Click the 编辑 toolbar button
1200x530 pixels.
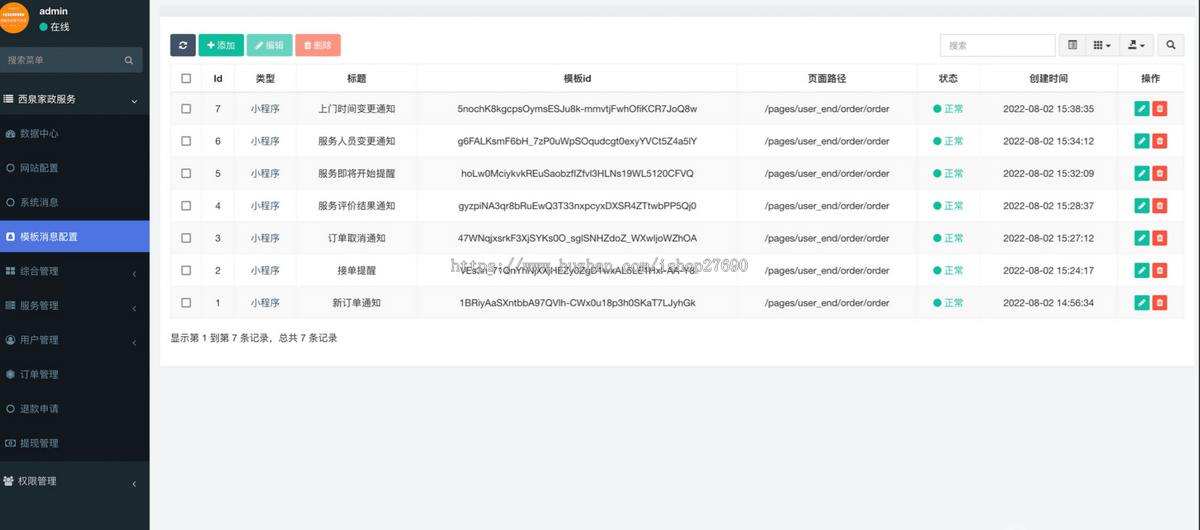pyautogui.click(x=269, y=45)
